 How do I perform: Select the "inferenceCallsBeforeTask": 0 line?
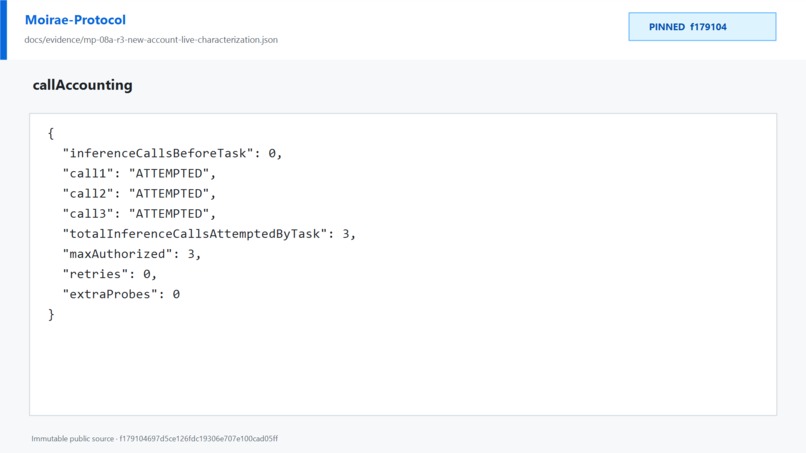pos(172,153)
